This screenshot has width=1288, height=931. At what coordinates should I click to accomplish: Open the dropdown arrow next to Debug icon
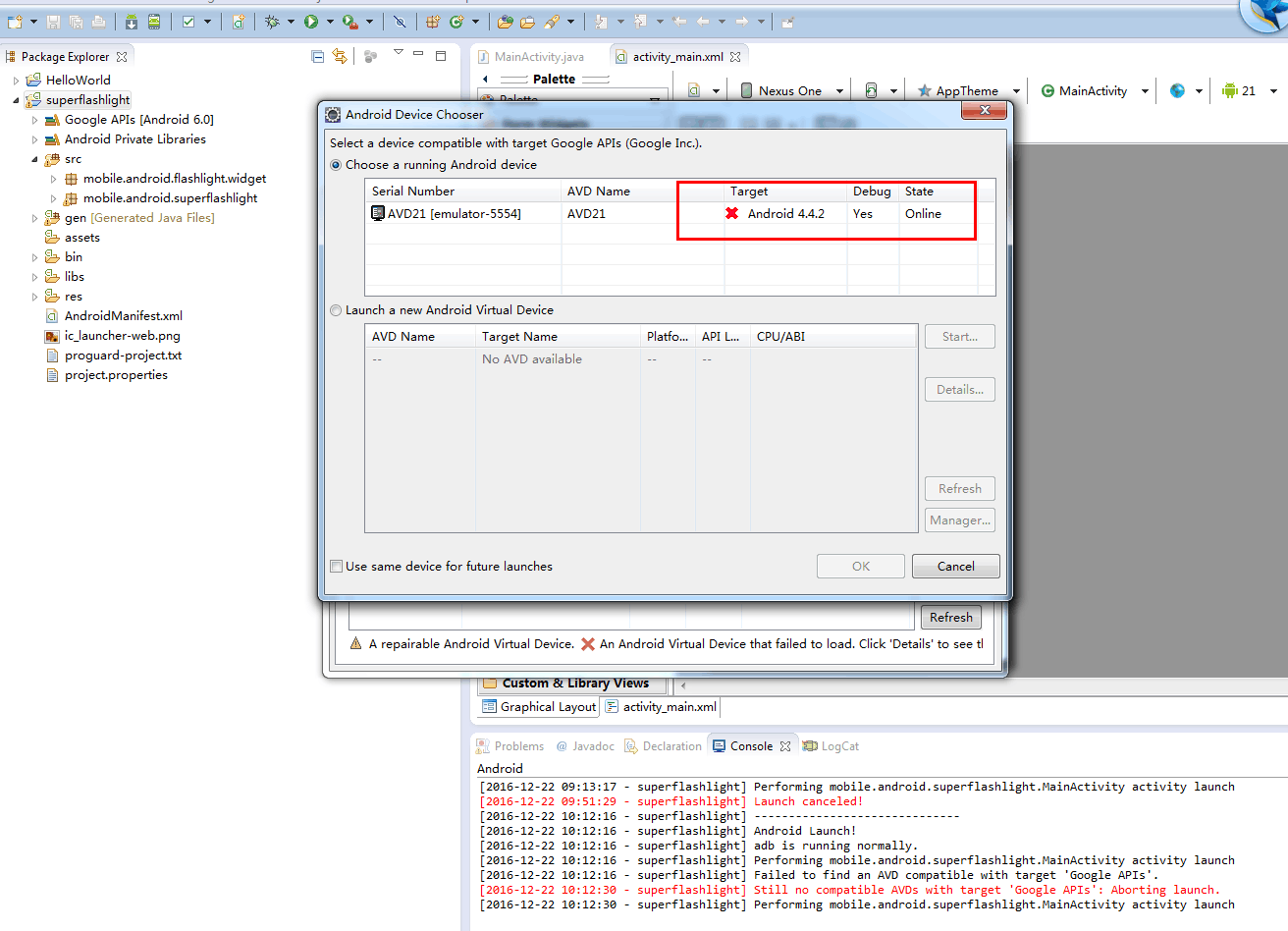click(291, 21)
